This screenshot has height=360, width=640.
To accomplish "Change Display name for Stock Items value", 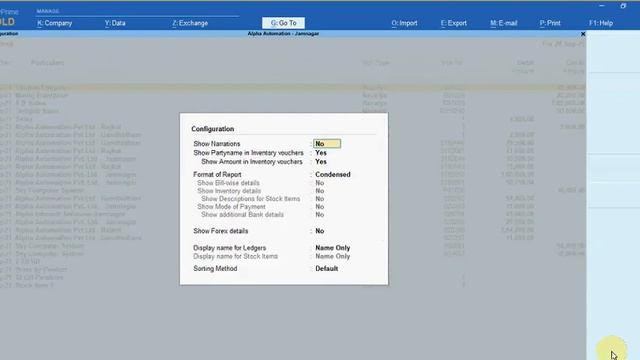I will 333,256.
